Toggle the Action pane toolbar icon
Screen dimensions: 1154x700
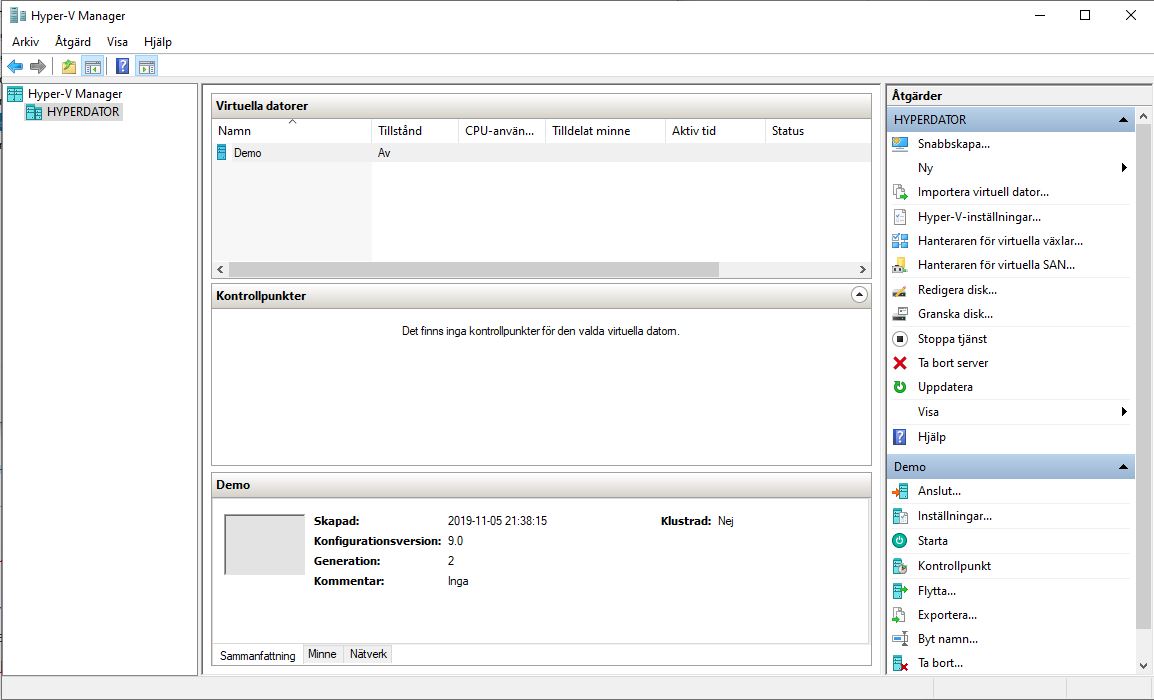click(x=146, y=66)
